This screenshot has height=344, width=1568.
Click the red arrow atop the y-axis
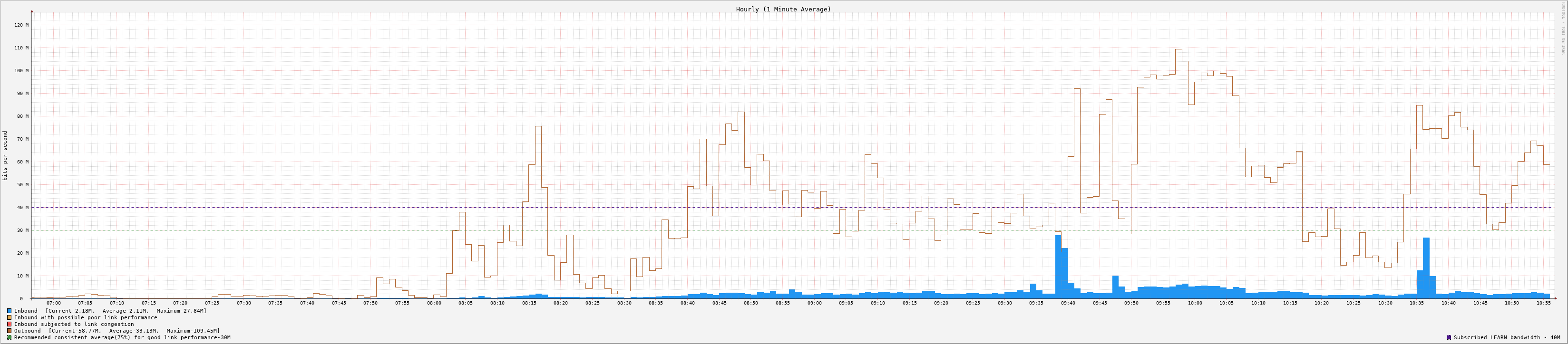32,11
